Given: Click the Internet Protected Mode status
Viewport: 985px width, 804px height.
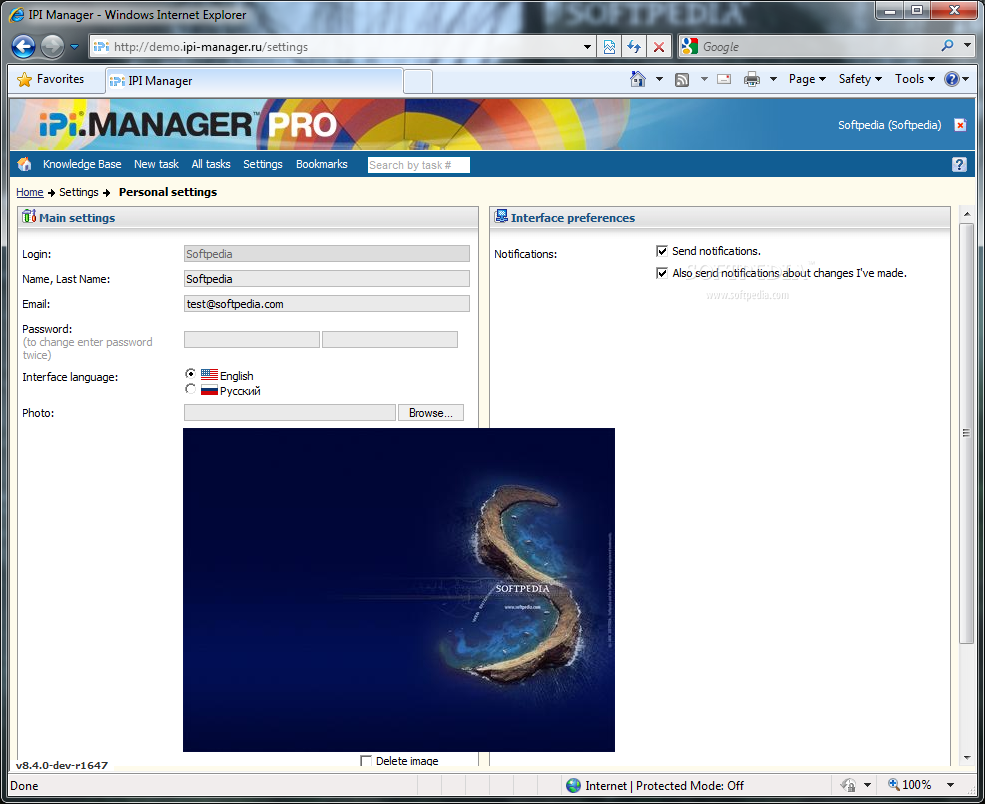Looking at the screenshot, I should point(655,786).
